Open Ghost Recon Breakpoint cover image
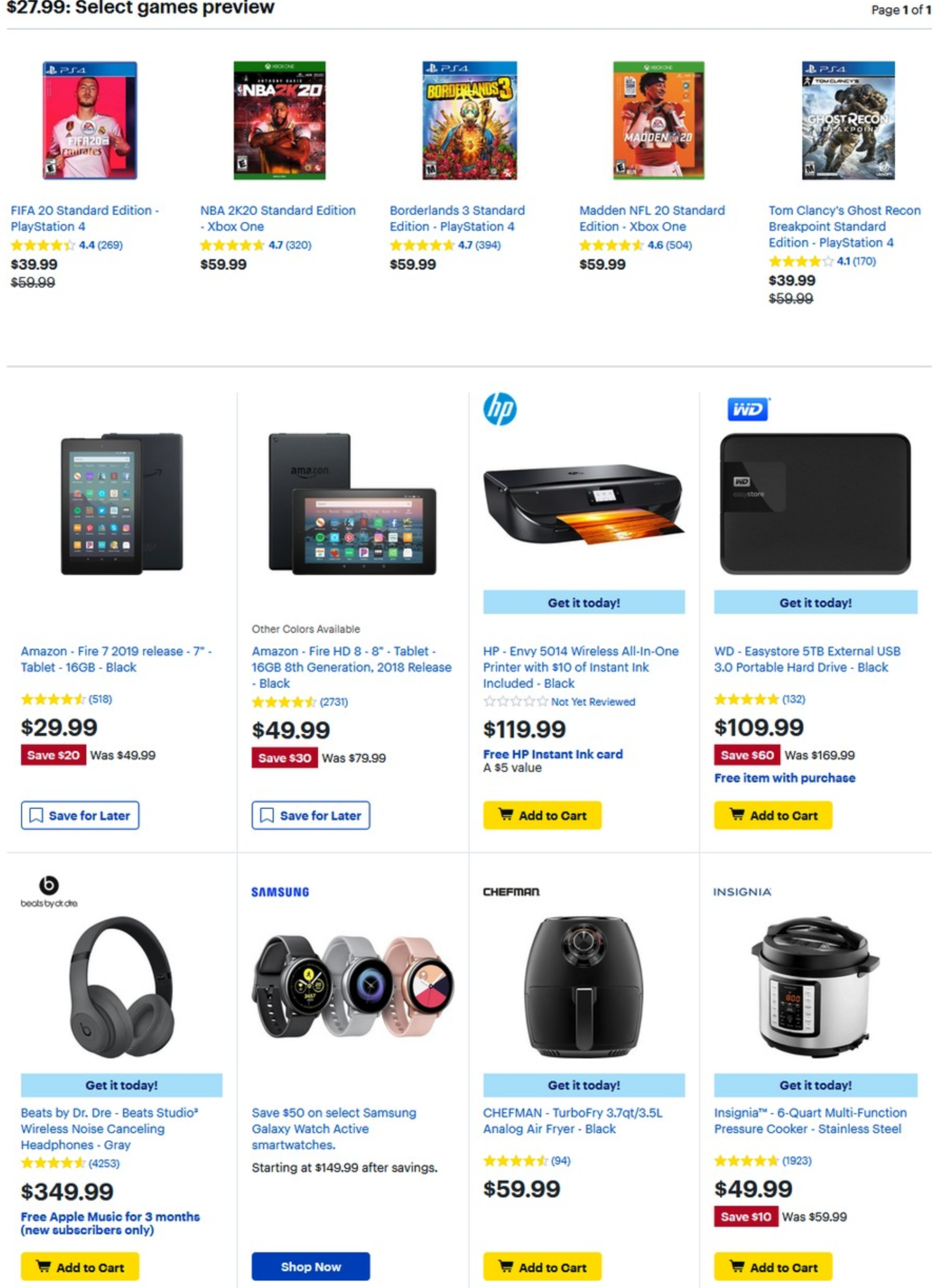The width and height of the screenshot is (935, 1288). pyautogui.click(x=848, y=121)
